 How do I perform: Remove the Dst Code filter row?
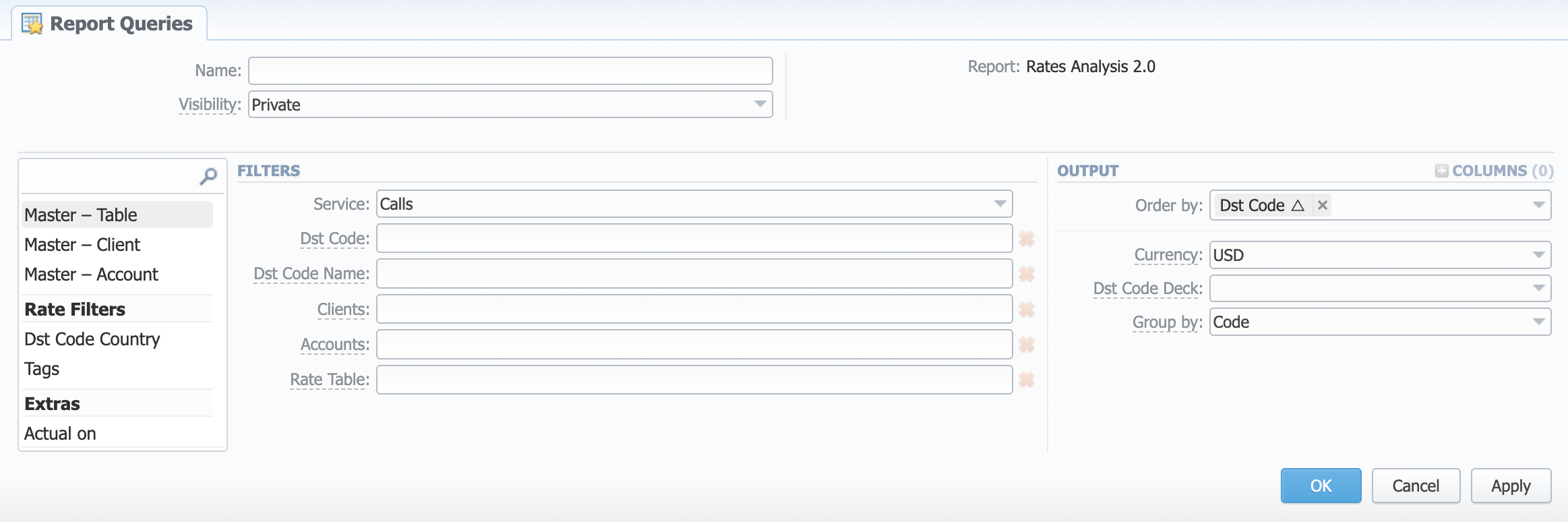(1027, 239)
